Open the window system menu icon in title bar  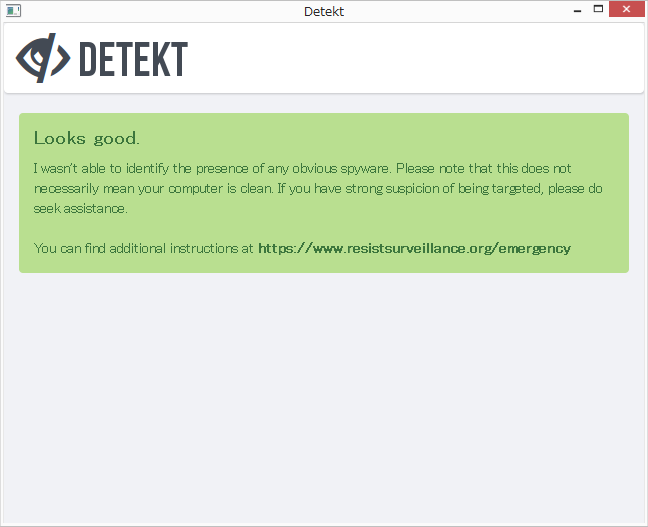pos(13,11)
